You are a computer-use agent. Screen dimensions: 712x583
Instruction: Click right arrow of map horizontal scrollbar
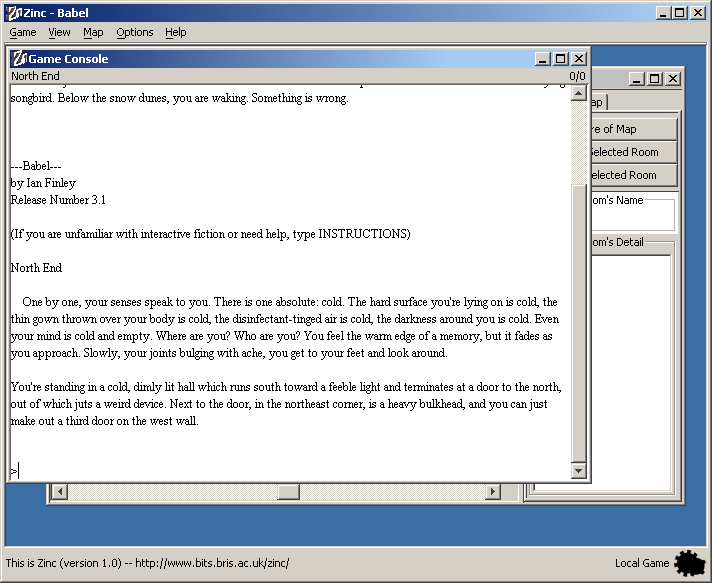(492, 492)
